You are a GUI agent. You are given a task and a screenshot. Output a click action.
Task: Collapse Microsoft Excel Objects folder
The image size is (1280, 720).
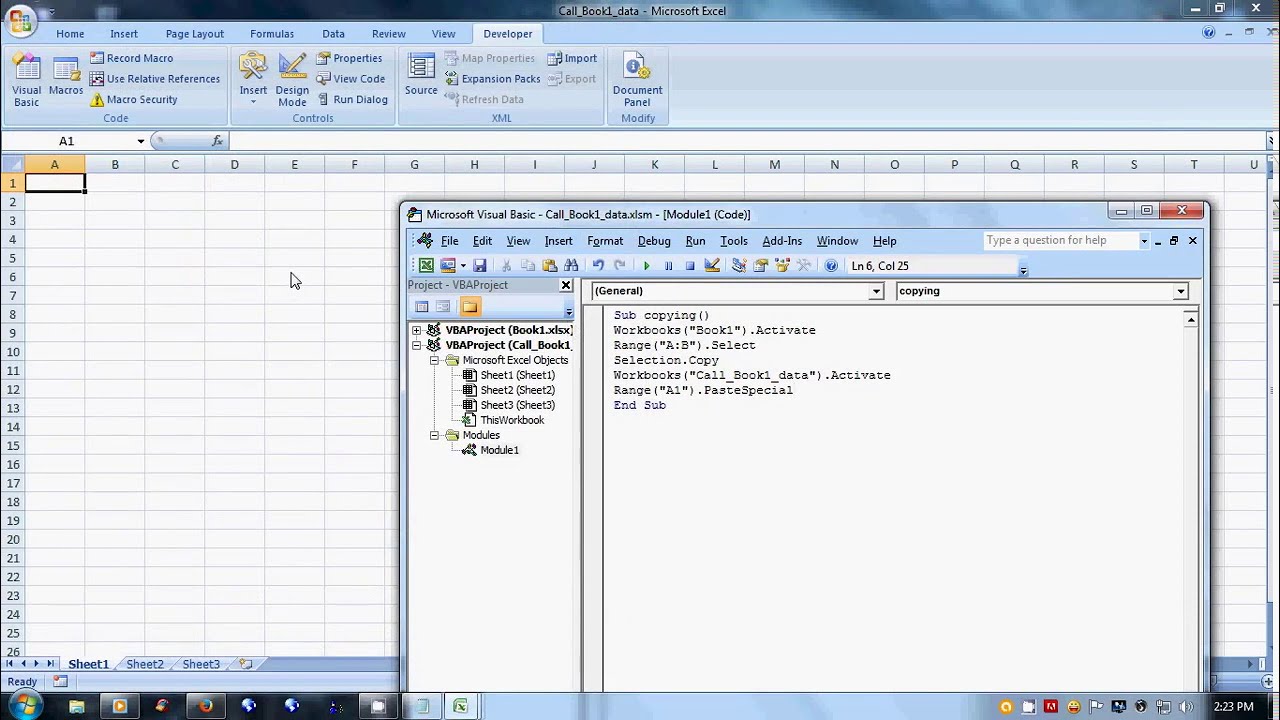tap(435, 360)
